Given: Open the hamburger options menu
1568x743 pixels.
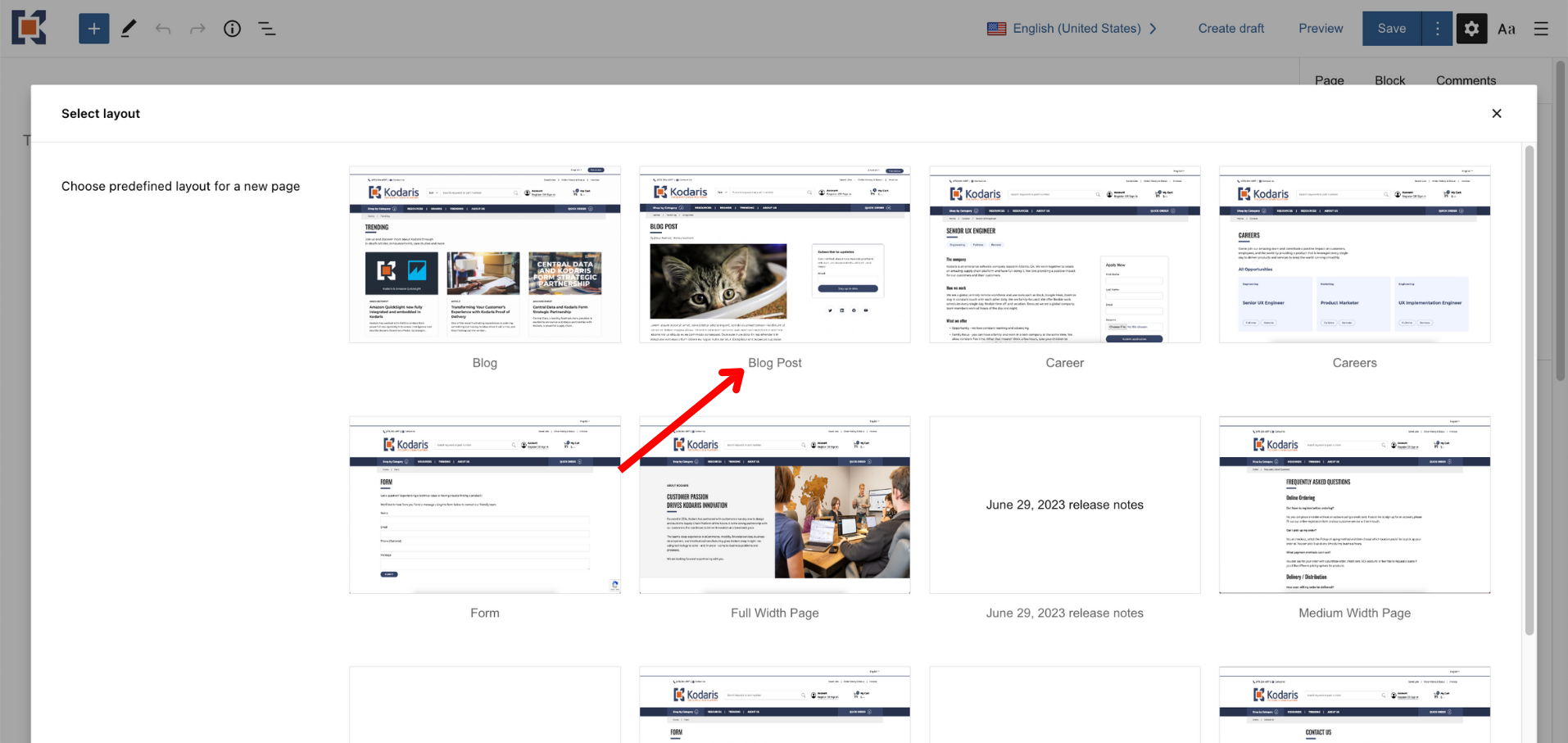Looking at the screenshot, I should (1541, 29).
